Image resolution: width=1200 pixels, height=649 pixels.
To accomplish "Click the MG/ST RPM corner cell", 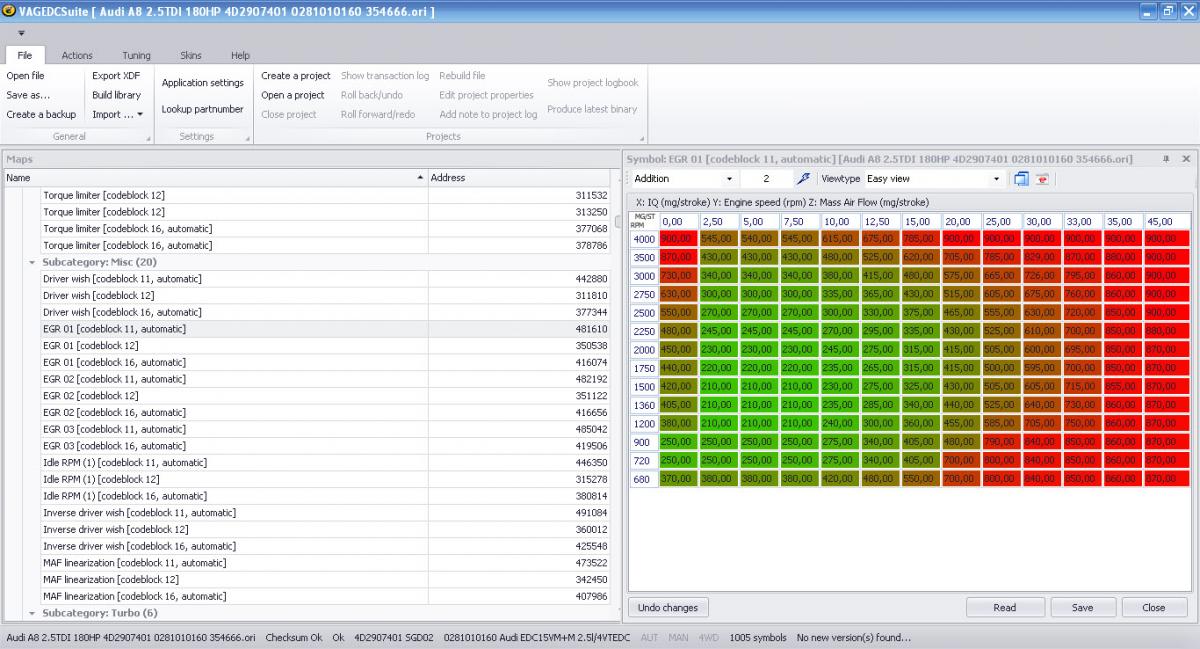I will coord(644,221).
